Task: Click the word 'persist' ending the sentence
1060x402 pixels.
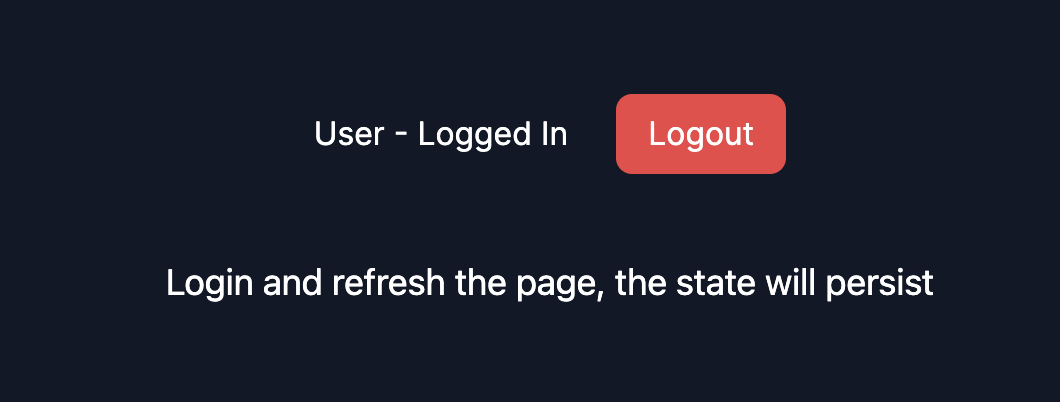Action: pos(880,284)
